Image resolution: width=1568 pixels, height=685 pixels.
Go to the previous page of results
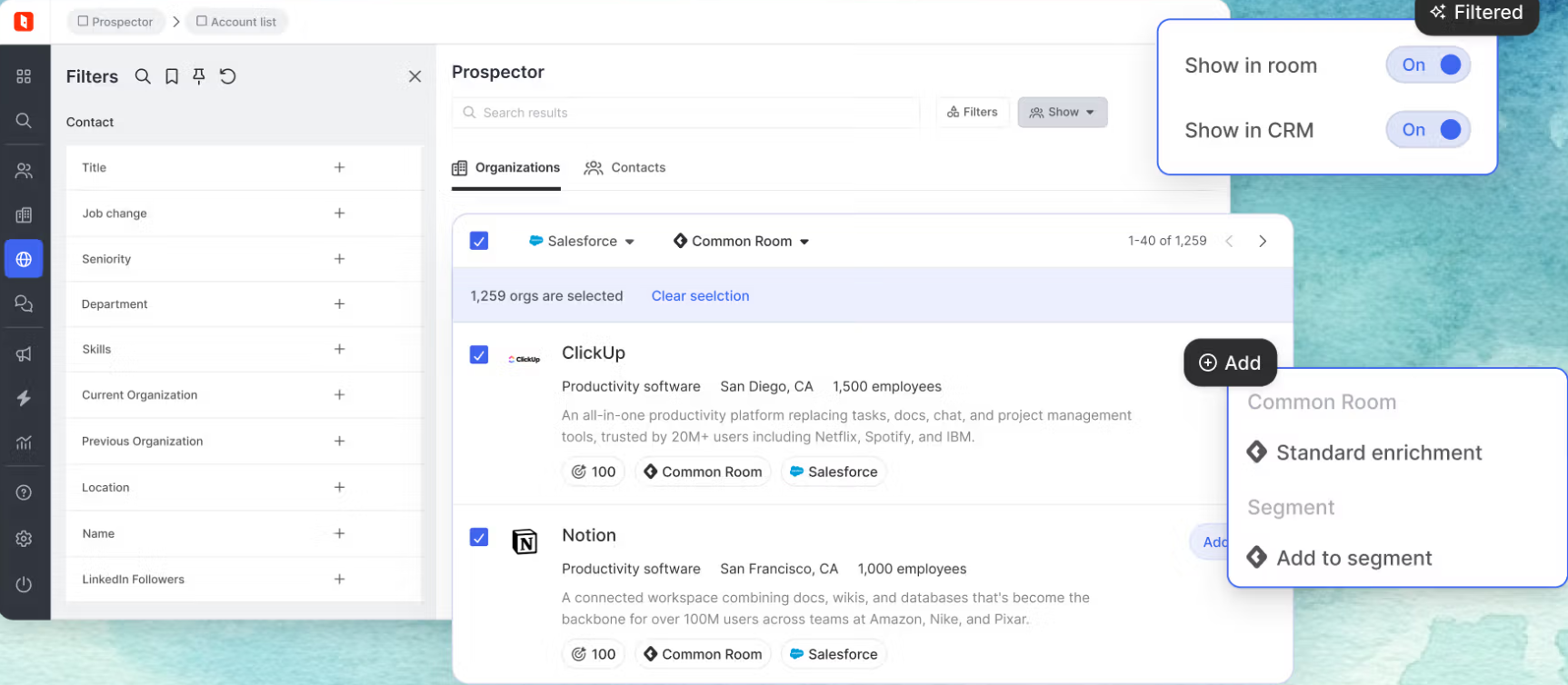[x=1229, y=241]
